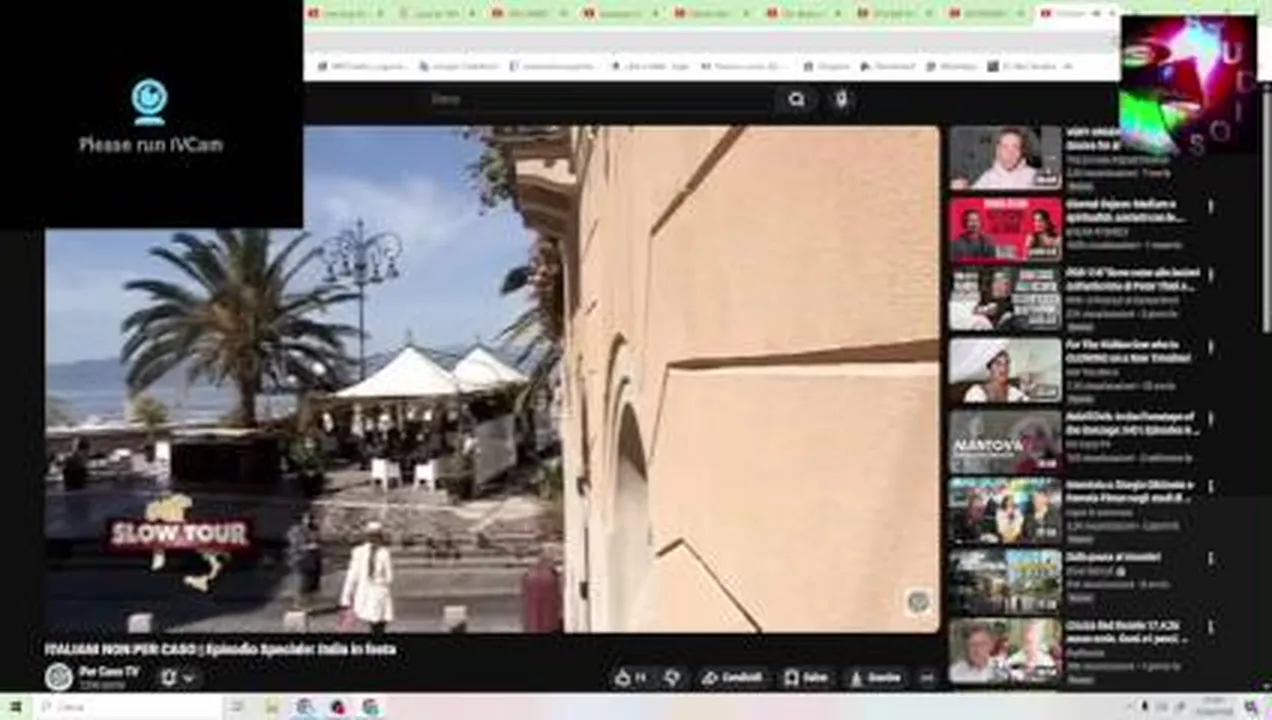Viewport: 1272px width, 720px height.
Task: Open options menu for the red-thumbnail suggested video
Action: [1210, 207]
